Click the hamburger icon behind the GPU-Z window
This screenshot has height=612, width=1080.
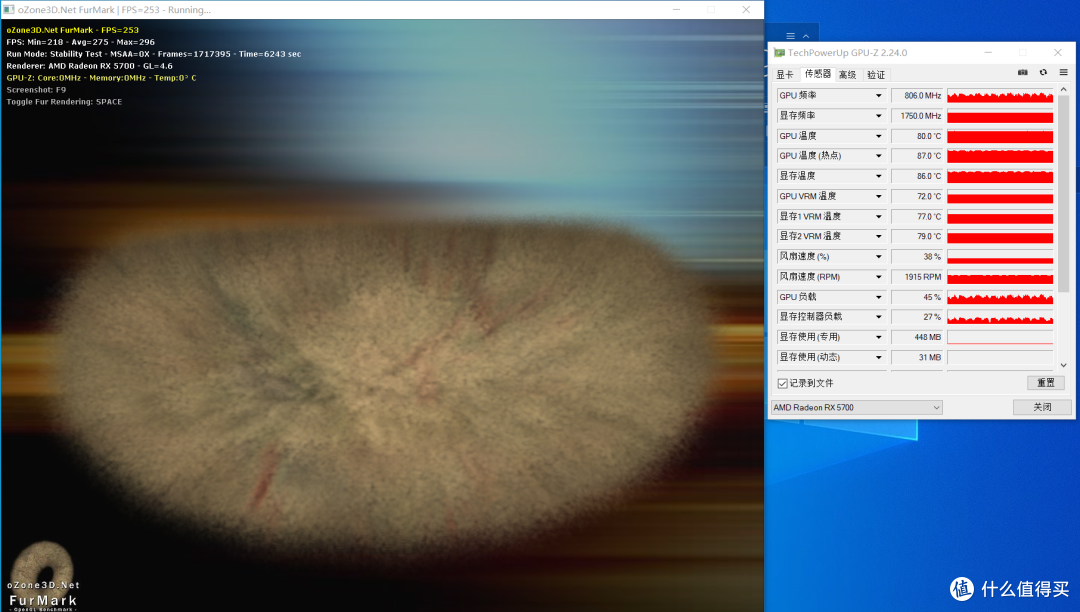click(790, 36)
